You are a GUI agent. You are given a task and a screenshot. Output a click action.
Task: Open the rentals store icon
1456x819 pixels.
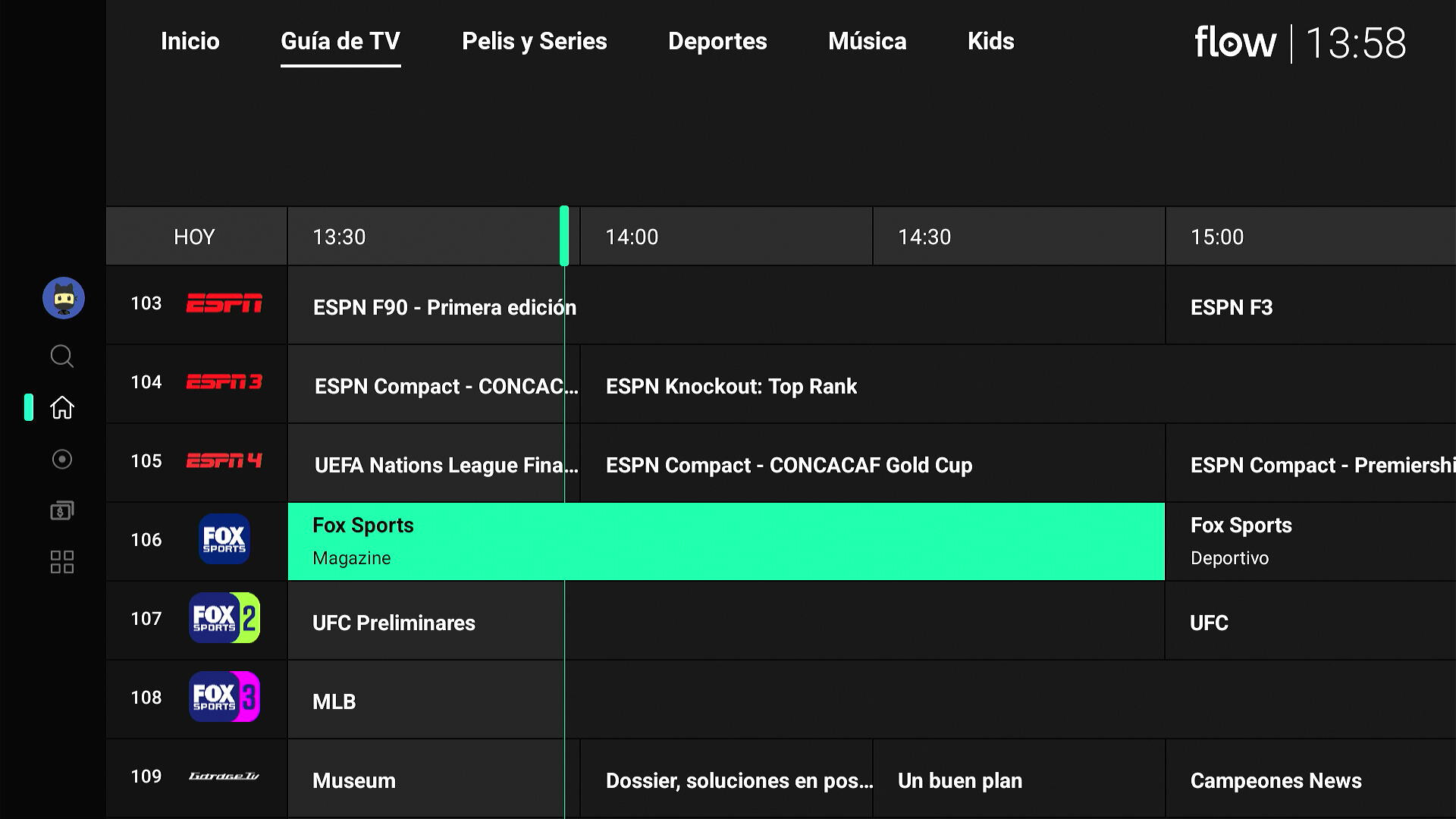(x=62, y=511)
